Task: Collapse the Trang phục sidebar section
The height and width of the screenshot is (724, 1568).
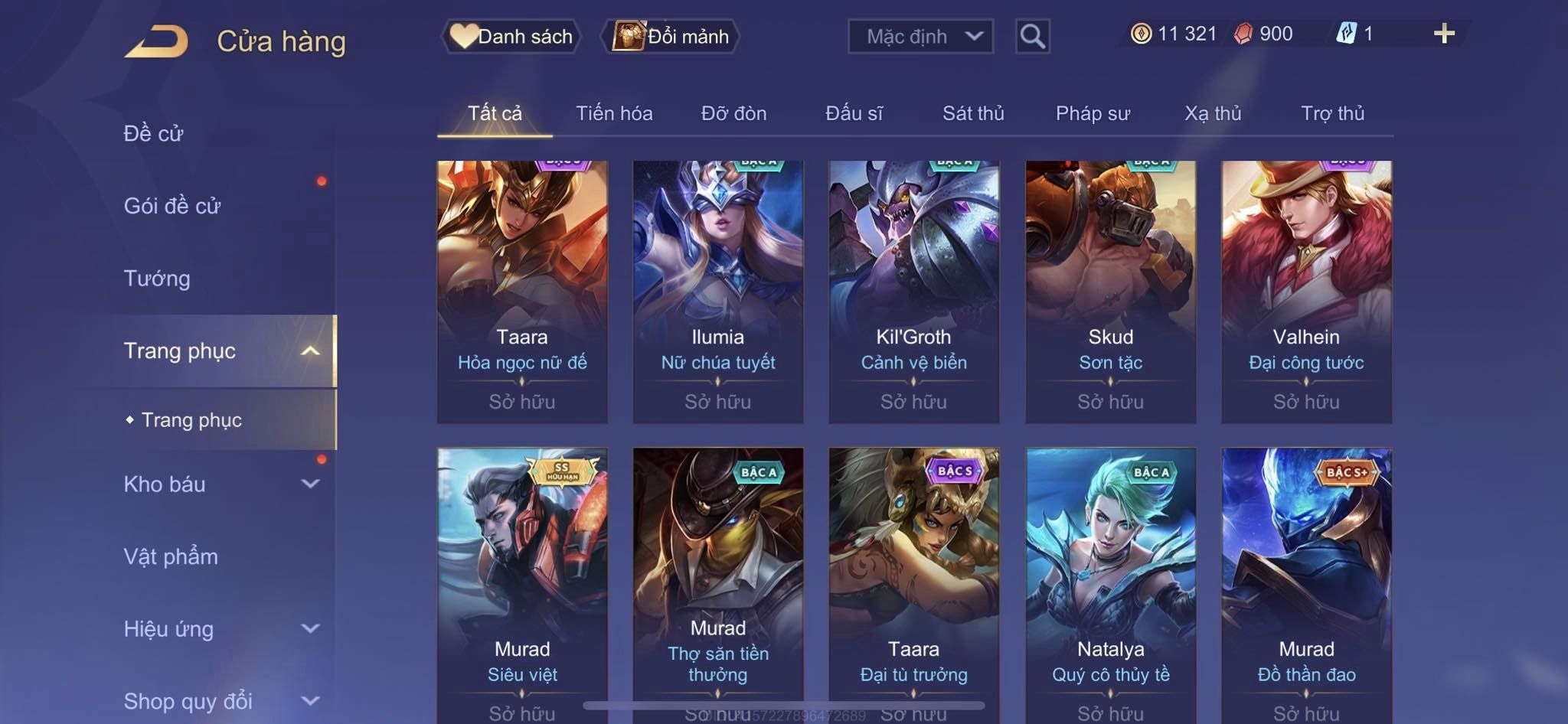Action: (x=310, y=351)
